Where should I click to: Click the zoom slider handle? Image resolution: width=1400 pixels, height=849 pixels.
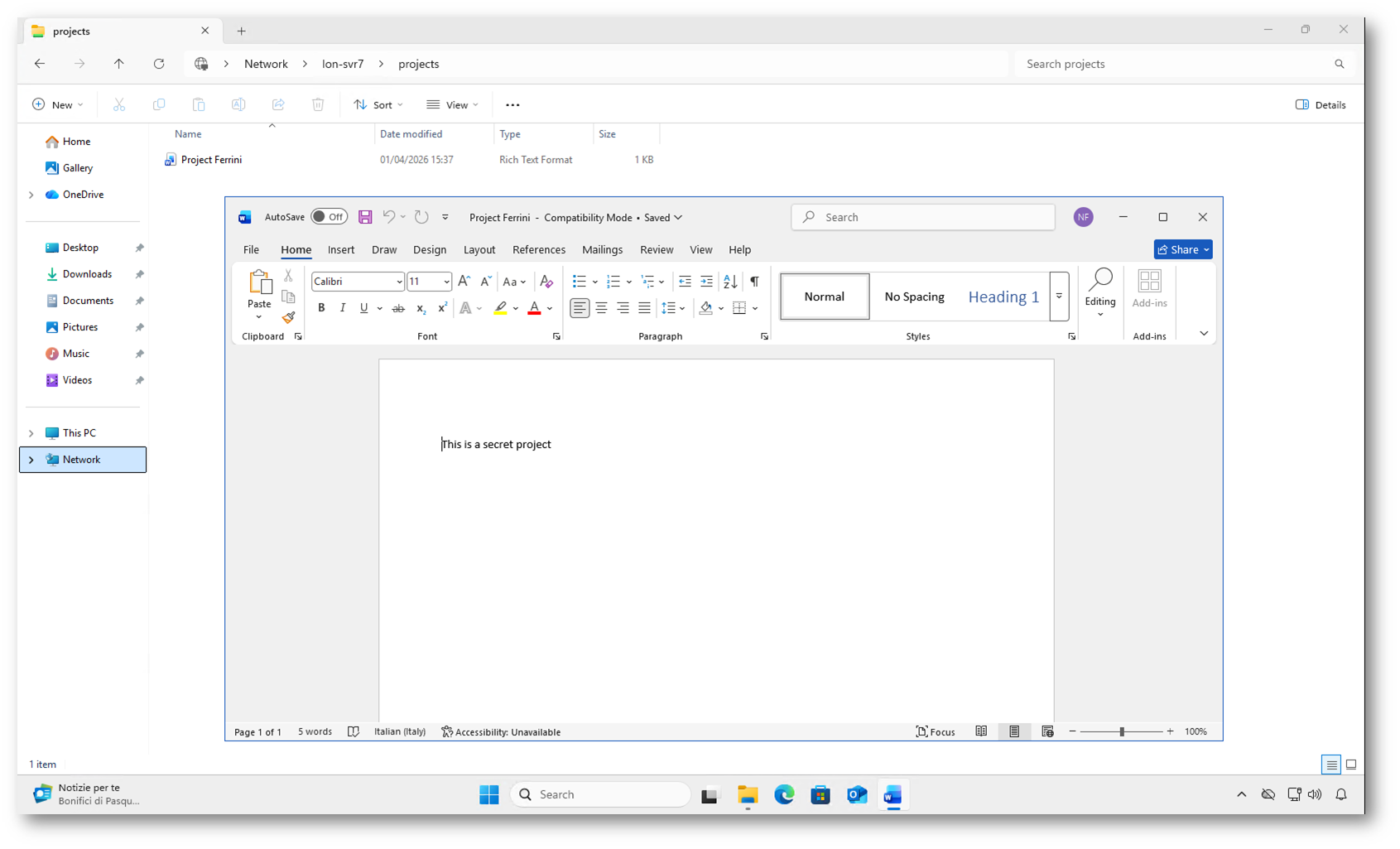pyautogui.click(x=1122, y=731)
